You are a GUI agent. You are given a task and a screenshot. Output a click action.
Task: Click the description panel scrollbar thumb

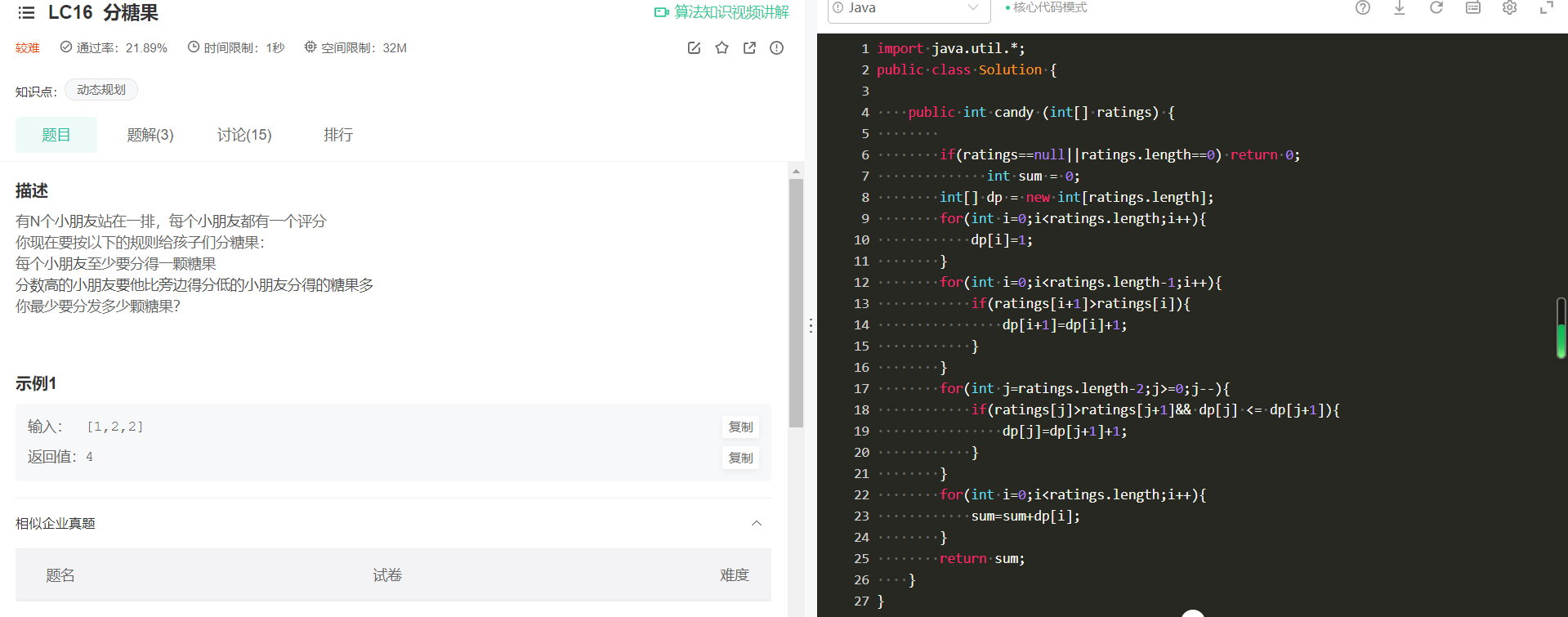click(796, 302)
